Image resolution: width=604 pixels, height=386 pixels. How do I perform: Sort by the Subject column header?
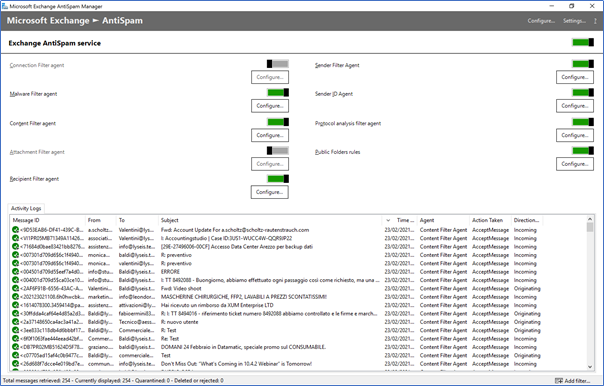[x=270, y=220]
